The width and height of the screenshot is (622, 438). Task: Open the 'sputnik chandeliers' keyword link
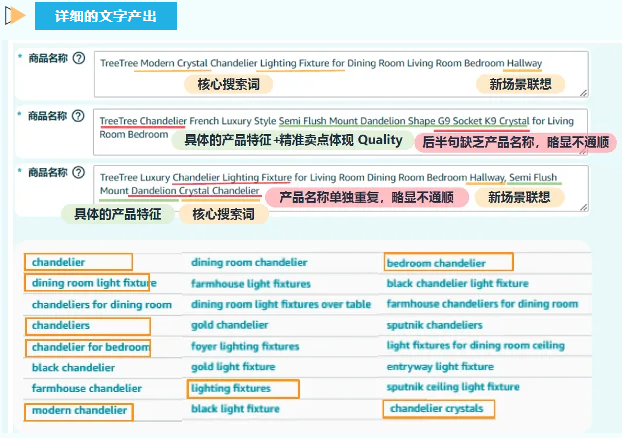(434, 325)
